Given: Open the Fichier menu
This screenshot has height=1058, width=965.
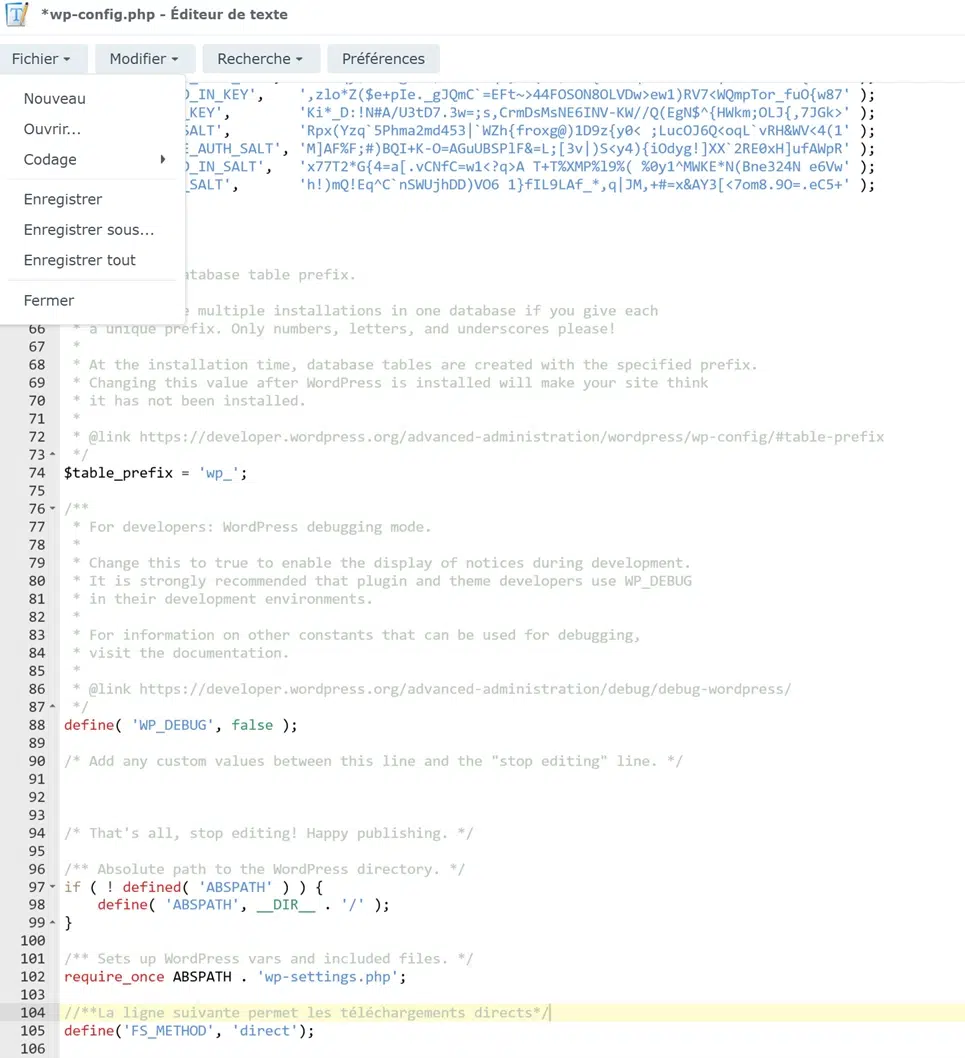Looking at the screenshot, I should (x=42, y=59).
